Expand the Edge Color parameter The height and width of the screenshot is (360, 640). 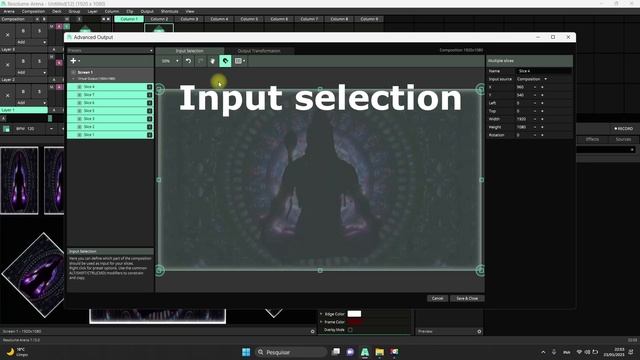point(321,314)
